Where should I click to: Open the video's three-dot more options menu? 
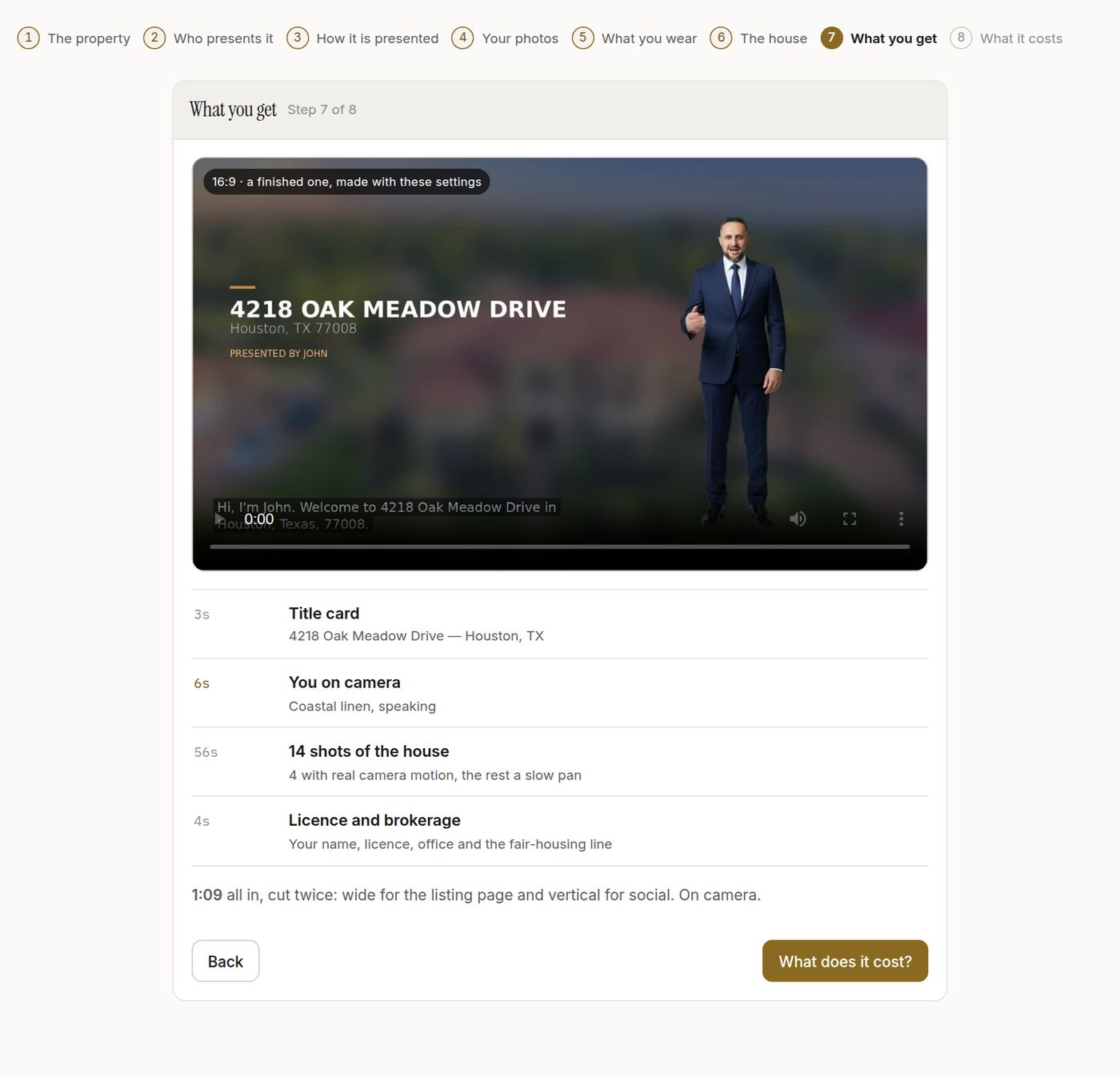tap(901, 519)
